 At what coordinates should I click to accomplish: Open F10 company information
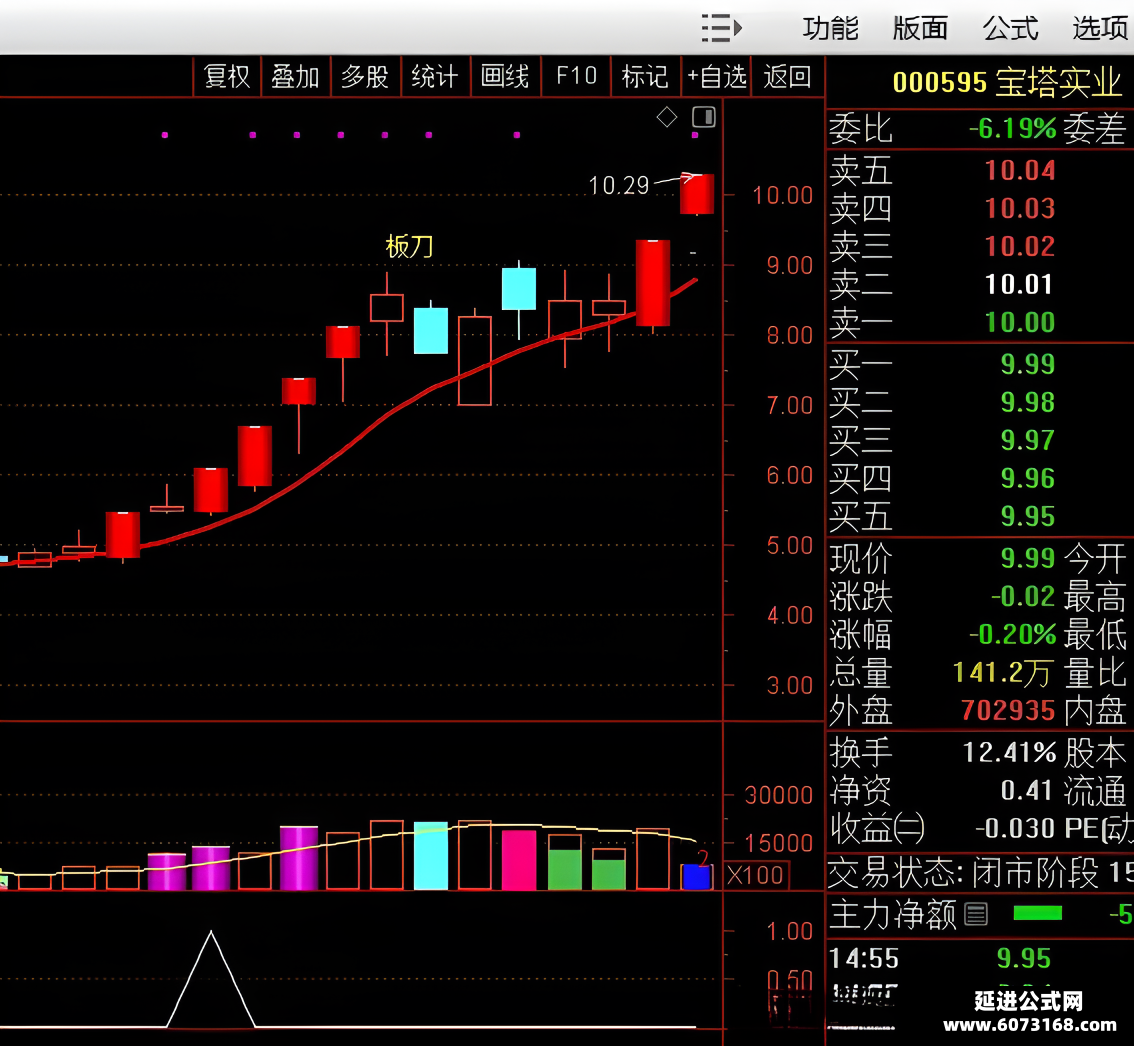(576, 76)
